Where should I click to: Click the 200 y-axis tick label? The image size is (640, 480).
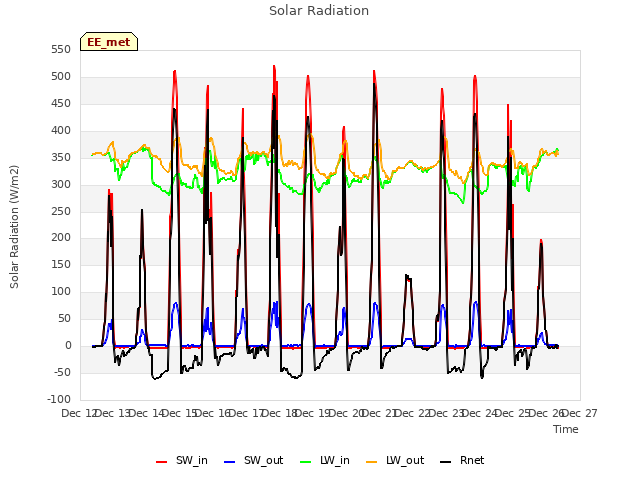[x=61, y=238]
